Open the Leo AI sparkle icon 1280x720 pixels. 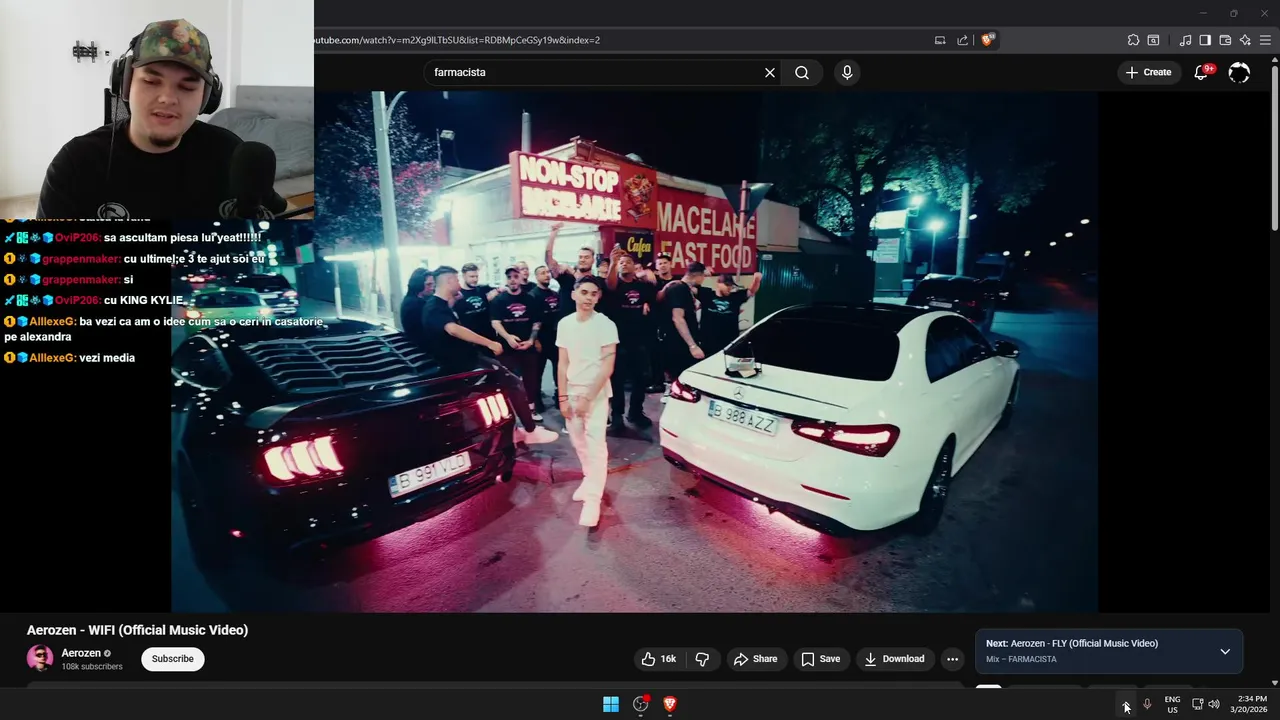click(1245, 40)
